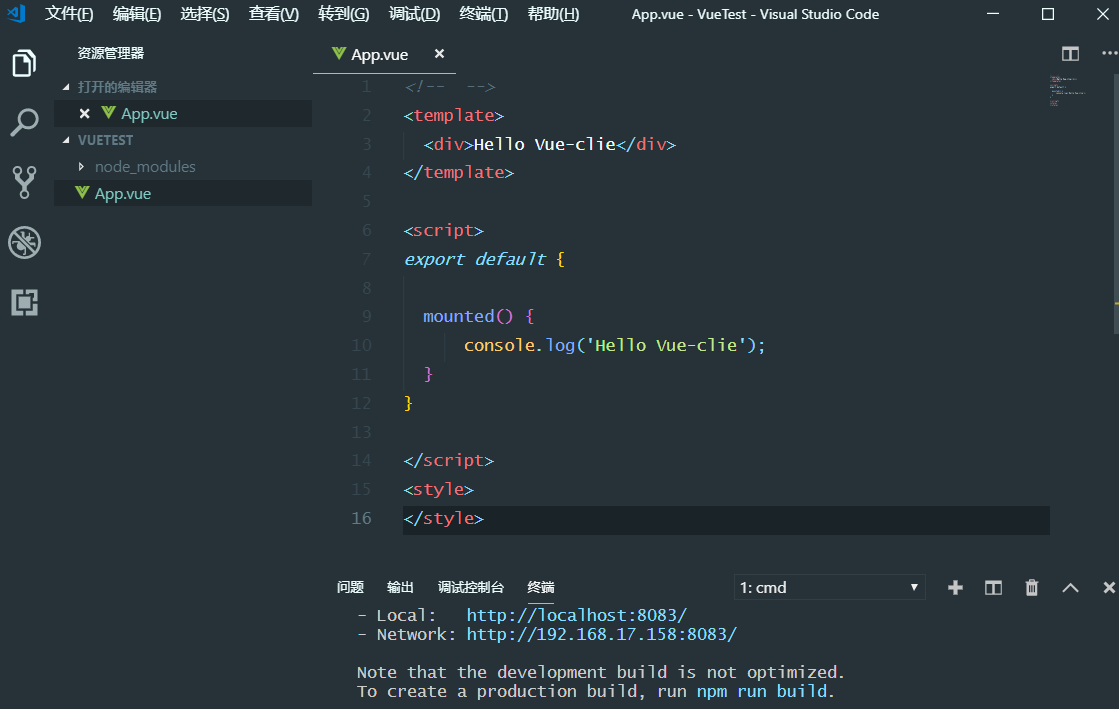Open the Source Control view
The width and height of the screenshot is (1119, 709).
click(x=24, y=182)
